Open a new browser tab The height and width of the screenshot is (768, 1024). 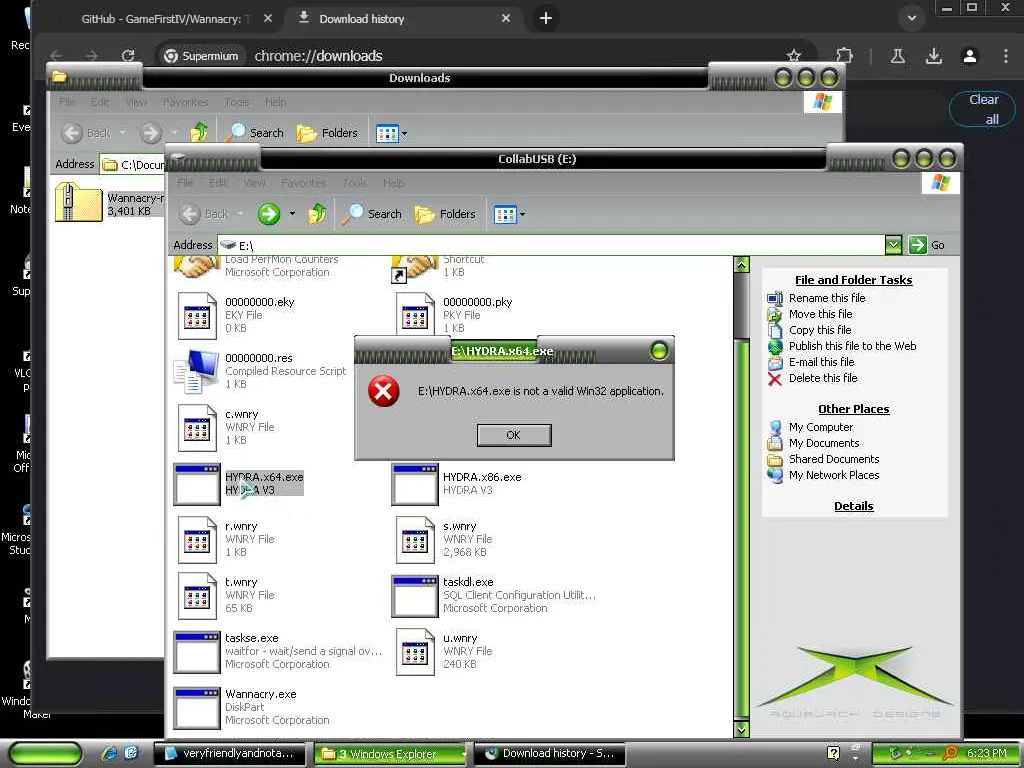pyautogui.click(x=546, y=18)
